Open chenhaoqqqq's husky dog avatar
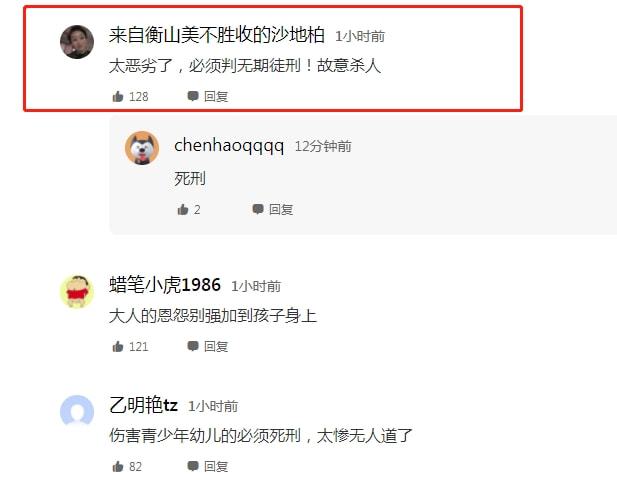617x491 pixels. tap(142, 148)
